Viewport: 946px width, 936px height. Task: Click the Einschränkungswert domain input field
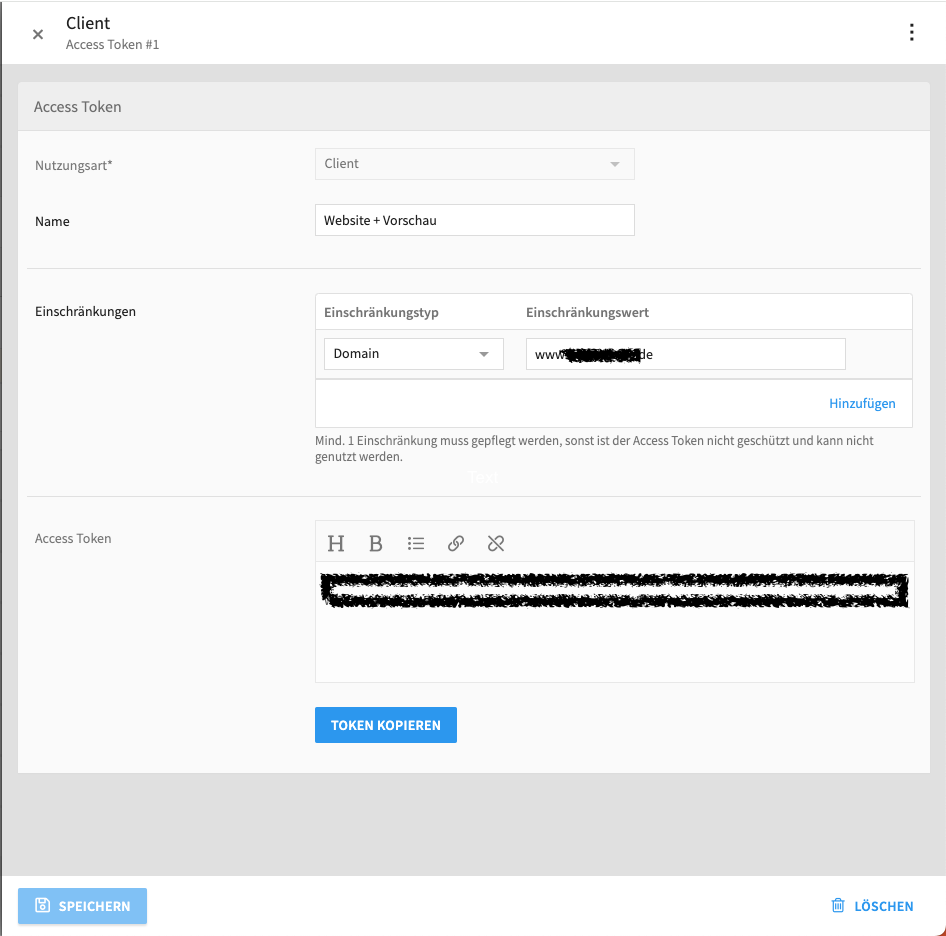click(685, 353)
